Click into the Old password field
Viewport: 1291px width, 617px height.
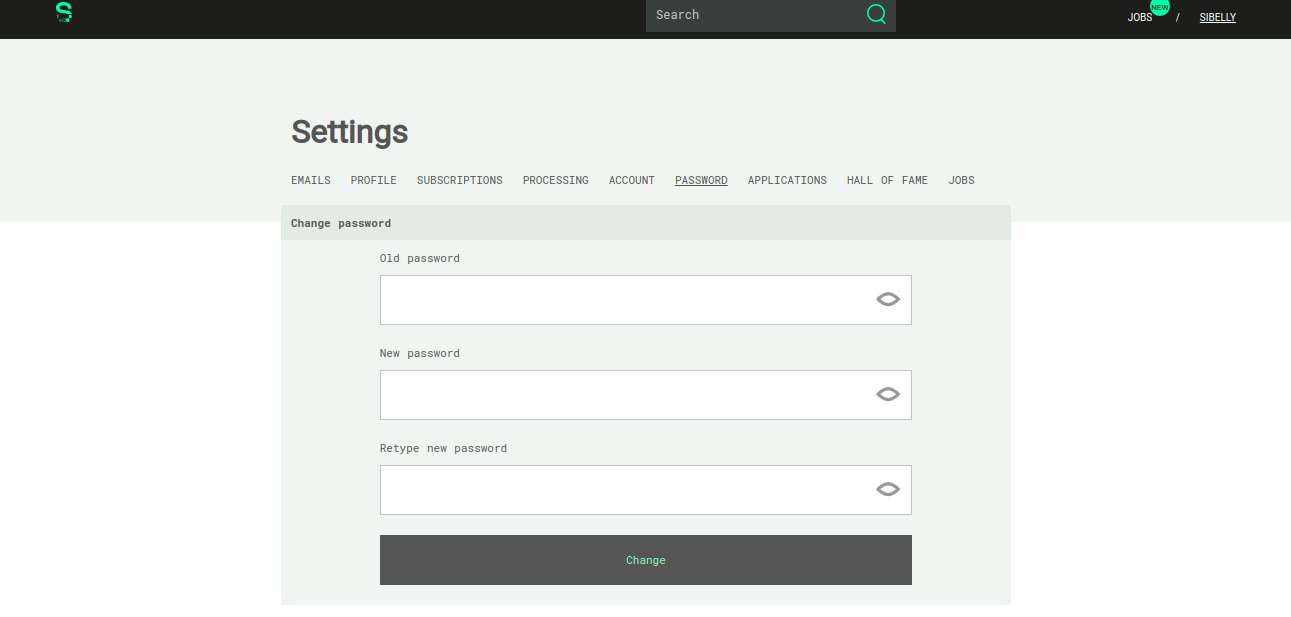pos(646,300)
